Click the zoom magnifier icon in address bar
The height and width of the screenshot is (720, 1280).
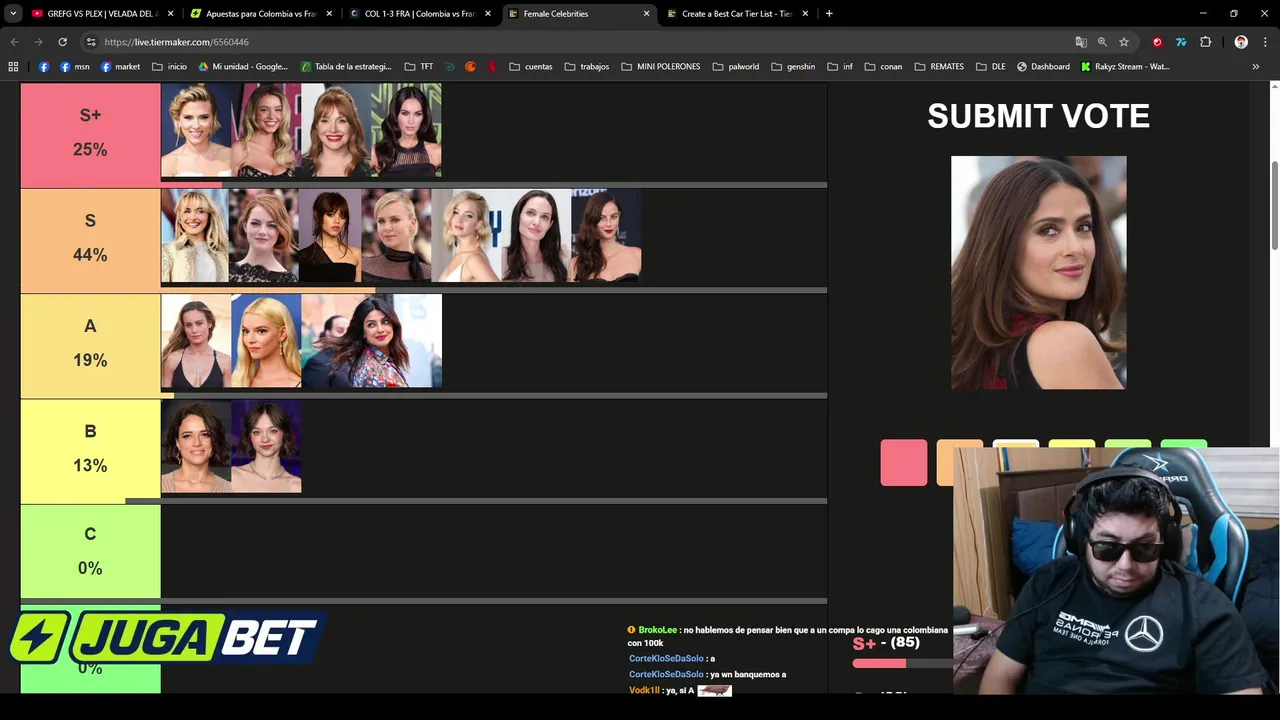[1102, 42]
